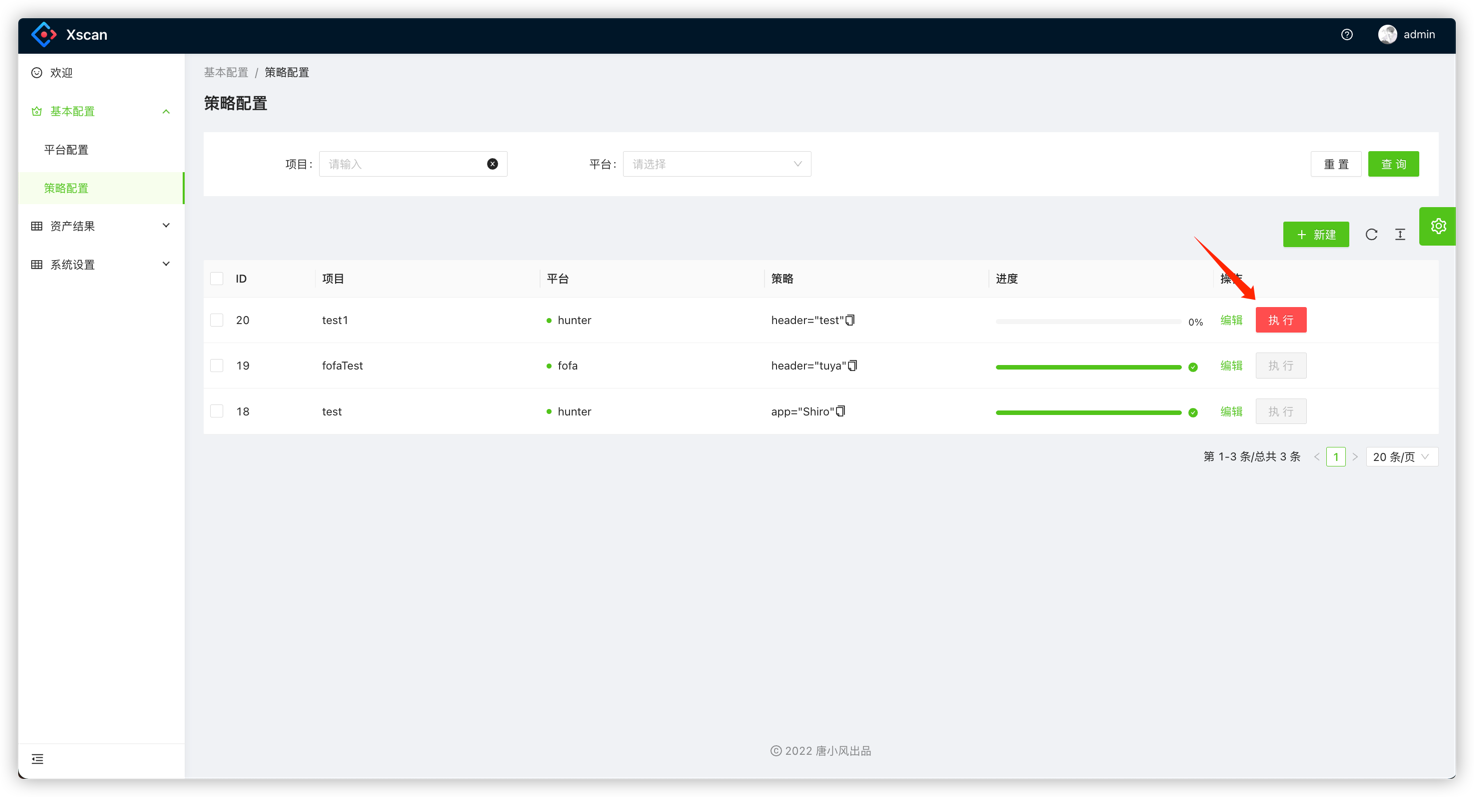This screenshot has height=797, width=1474.
Task: Click the table icon beside 资产结果
Action: [37, 226]
